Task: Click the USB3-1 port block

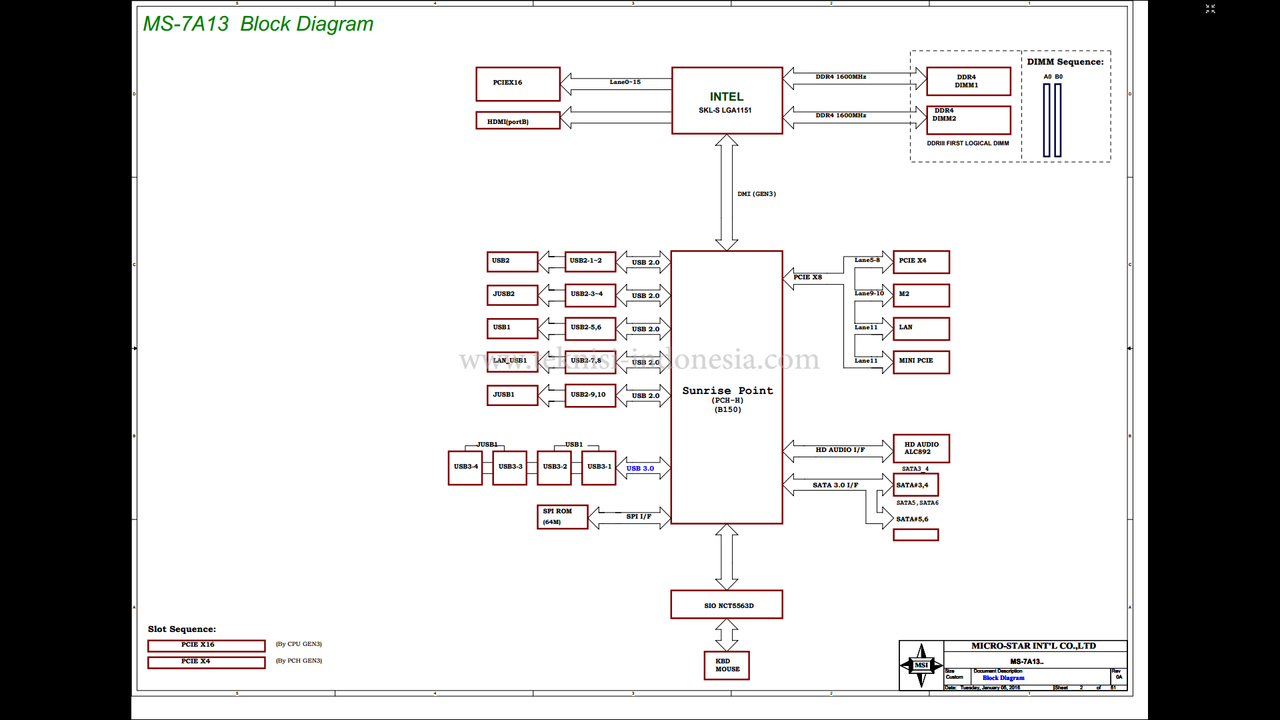Action: pyautogui.click(x=599, y=467)
